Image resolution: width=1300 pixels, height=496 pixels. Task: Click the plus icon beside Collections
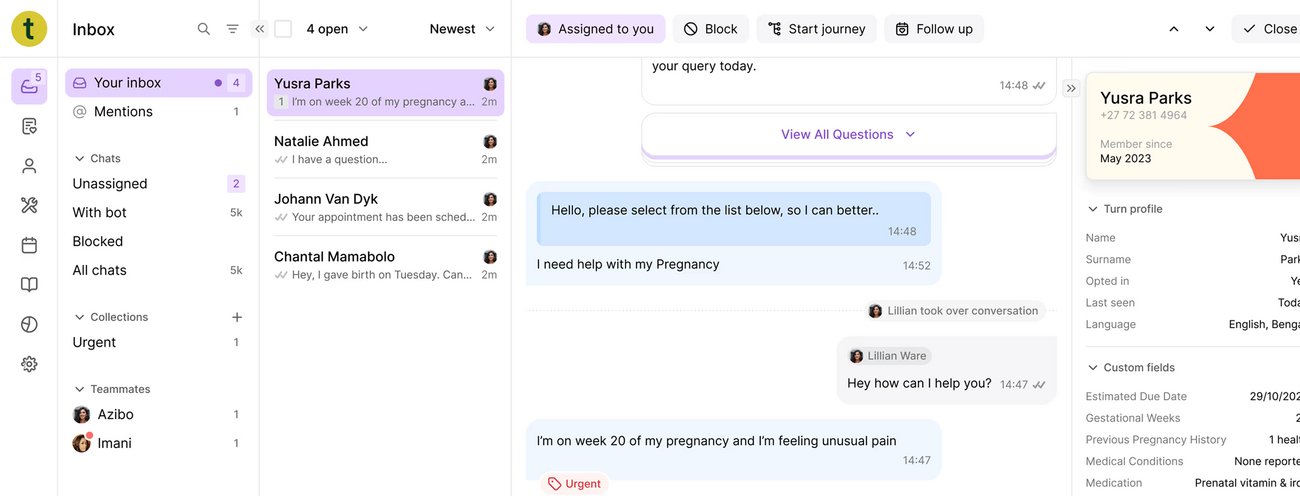(237, 317)
